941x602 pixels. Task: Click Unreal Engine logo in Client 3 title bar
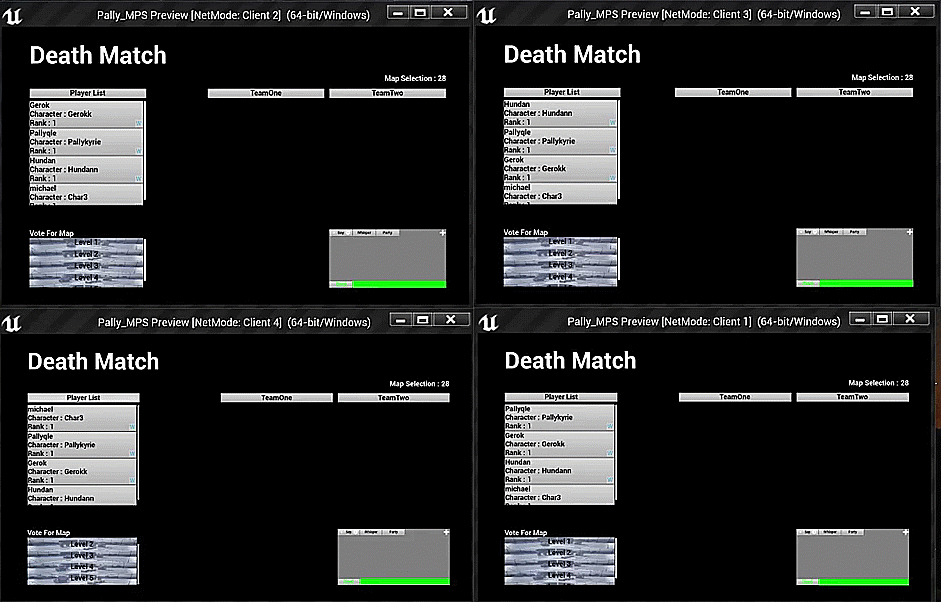click(x=487, y=14)
